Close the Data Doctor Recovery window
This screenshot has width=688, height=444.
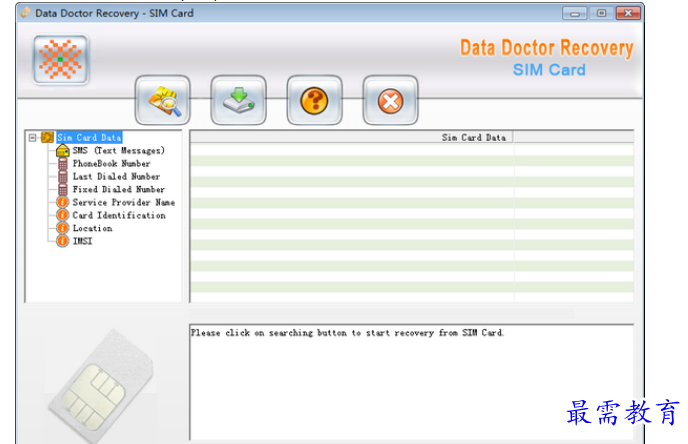[628, 14]
